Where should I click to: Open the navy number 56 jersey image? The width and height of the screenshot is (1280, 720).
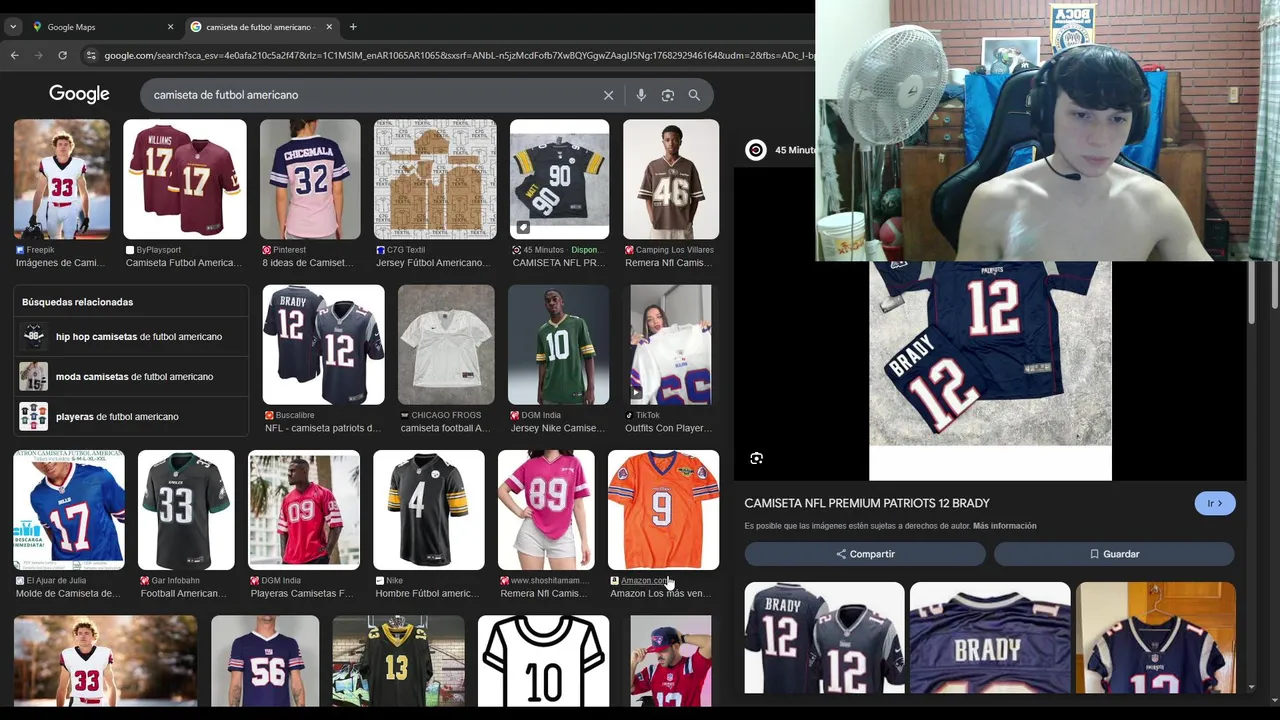[x=265, y=662]
